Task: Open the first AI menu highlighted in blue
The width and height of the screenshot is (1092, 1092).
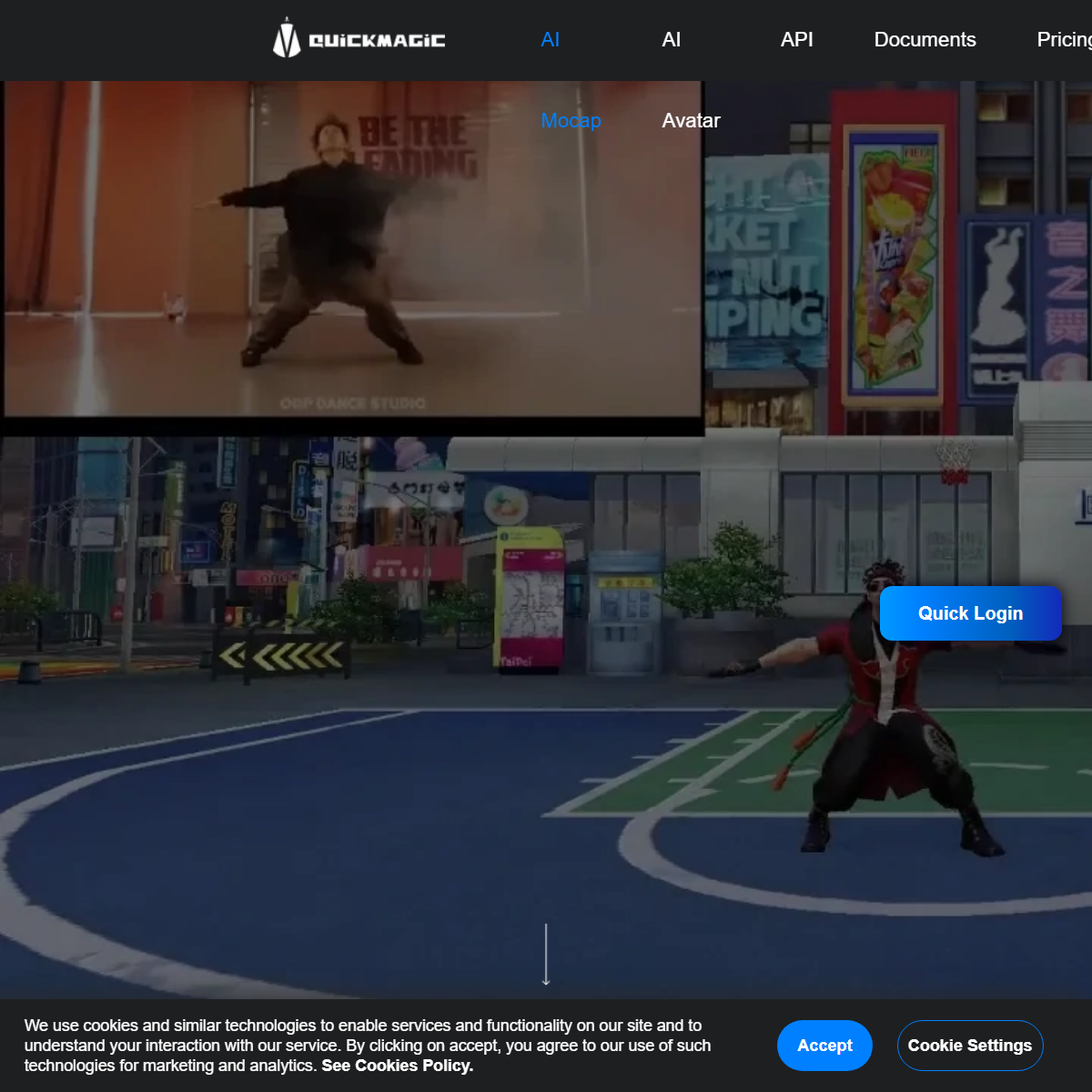Action: click(x=550, y=40)
